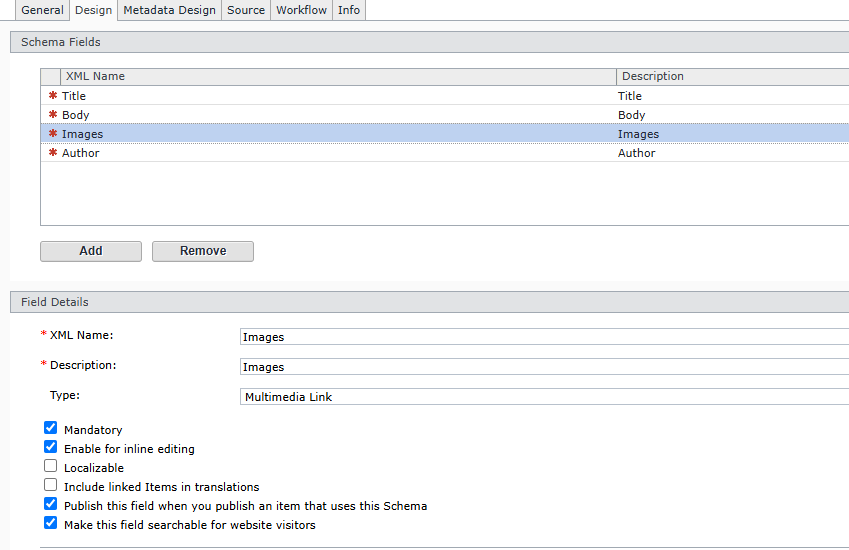The height and width of the screenshot is (550, 849).
Task: Select the Author schema field row
Action: (x=80, y=153)
